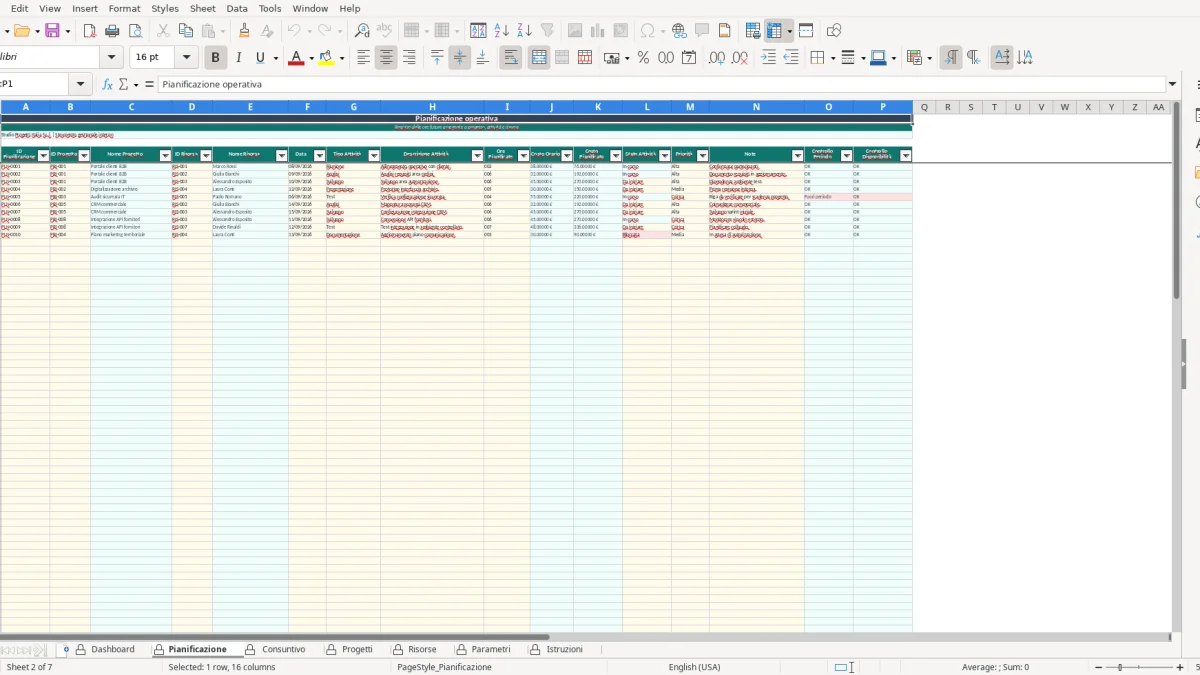1200x675 pixels.
Task: Sort descending Z to A
Action: 524,31
